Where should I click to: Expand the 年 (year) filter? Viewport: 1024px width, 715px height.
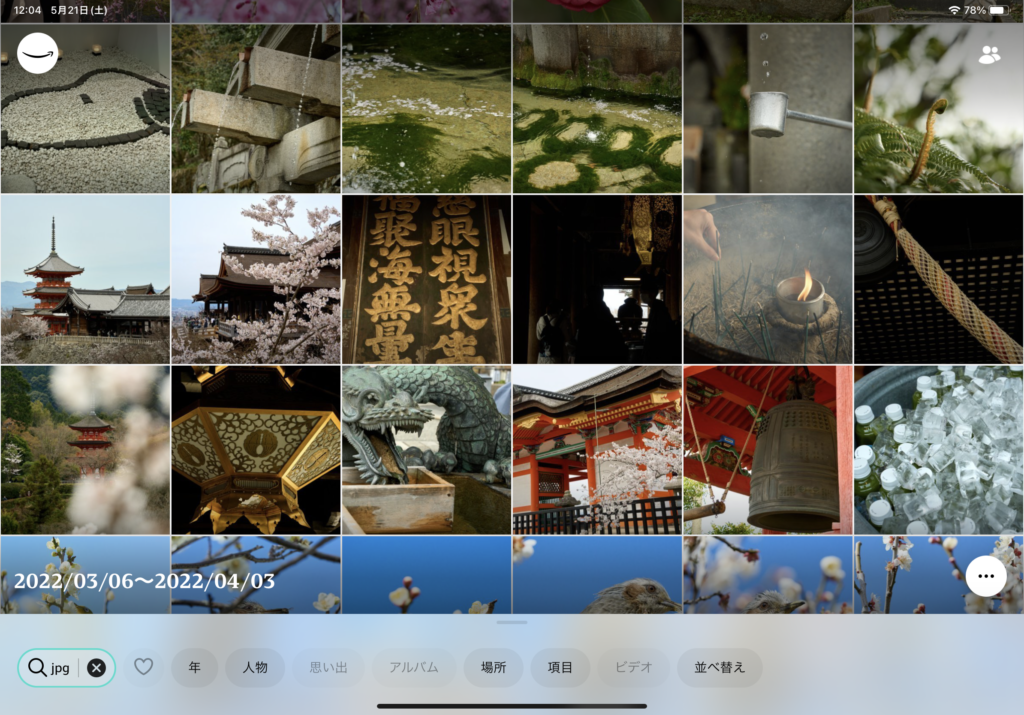pos(194,668)
